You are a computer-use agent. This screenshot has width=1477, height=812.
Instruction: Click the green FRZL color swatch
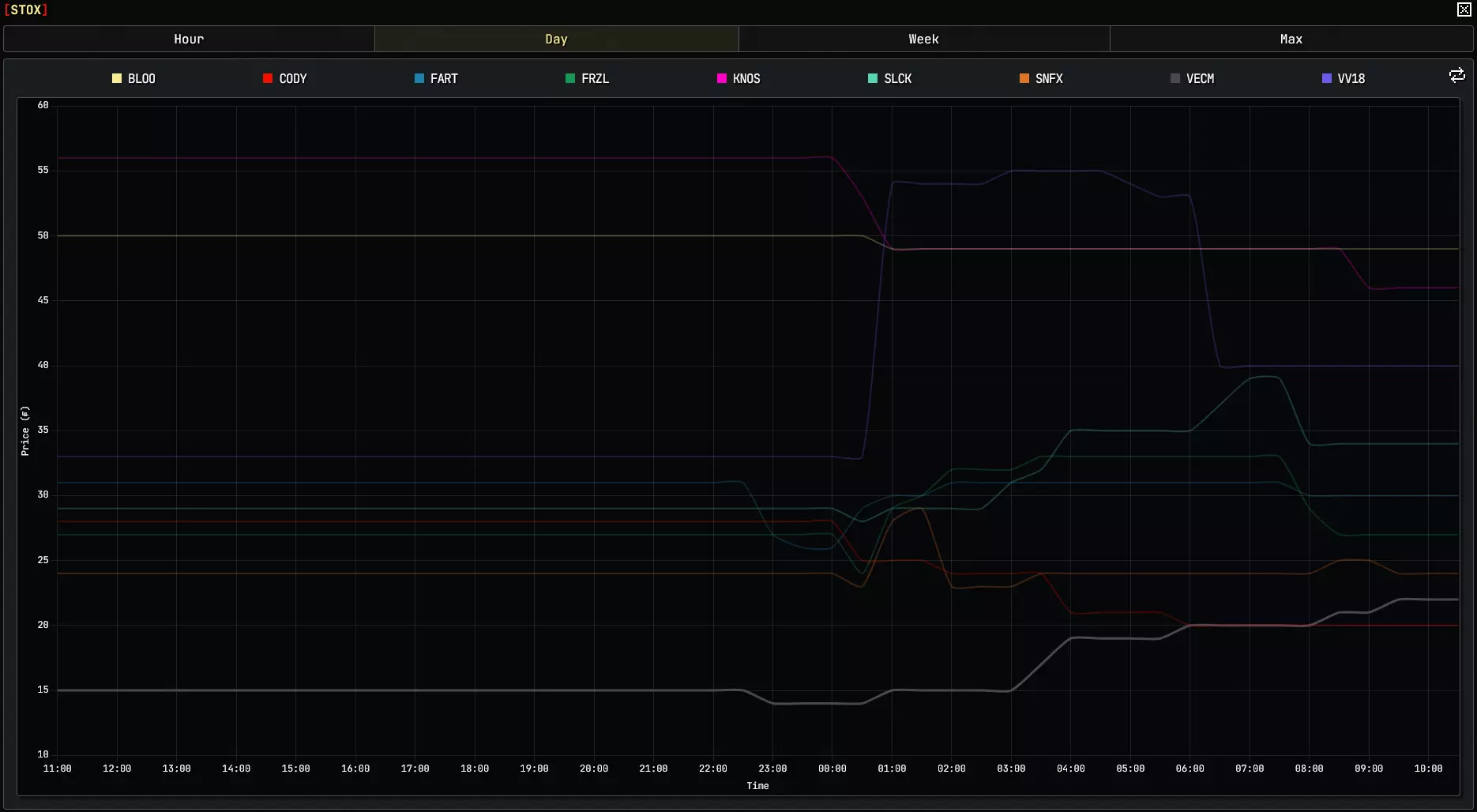[570, 78]
